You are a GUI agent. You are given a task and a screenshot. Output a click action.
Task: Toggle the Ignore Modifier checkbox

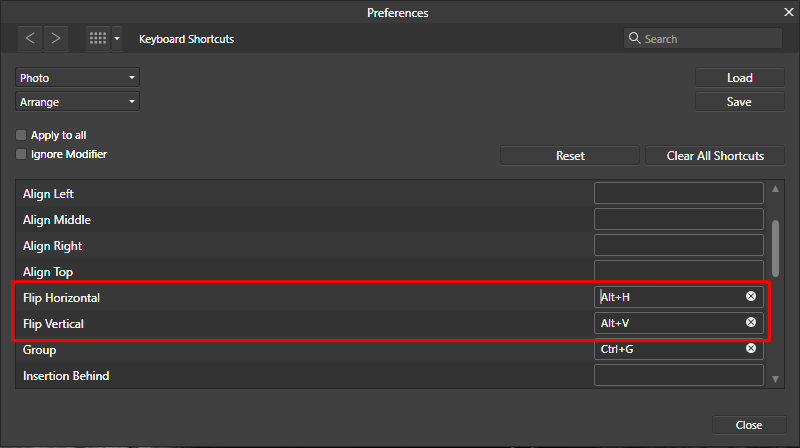21,155
